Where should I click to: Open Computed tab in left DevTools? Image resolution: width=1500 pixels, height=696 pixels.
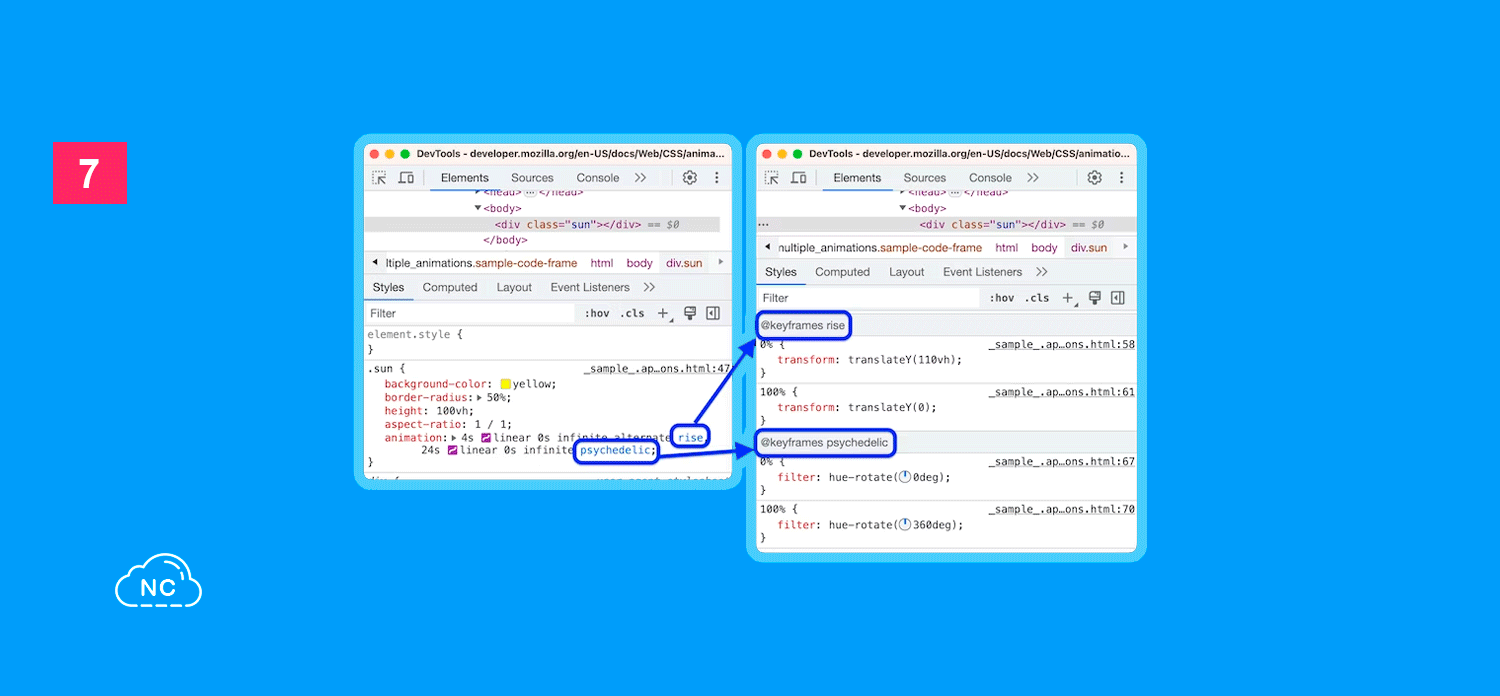450,287
